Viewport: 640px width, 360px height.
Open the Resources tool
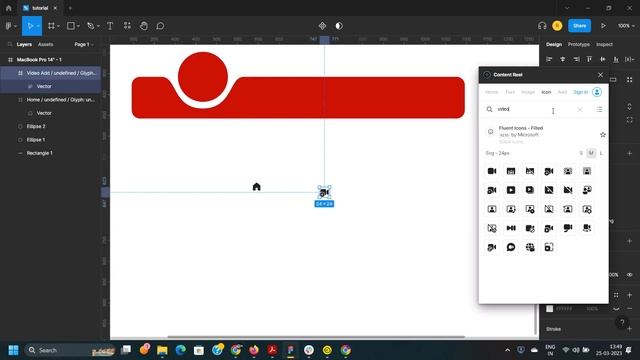(x=127, y=26)
